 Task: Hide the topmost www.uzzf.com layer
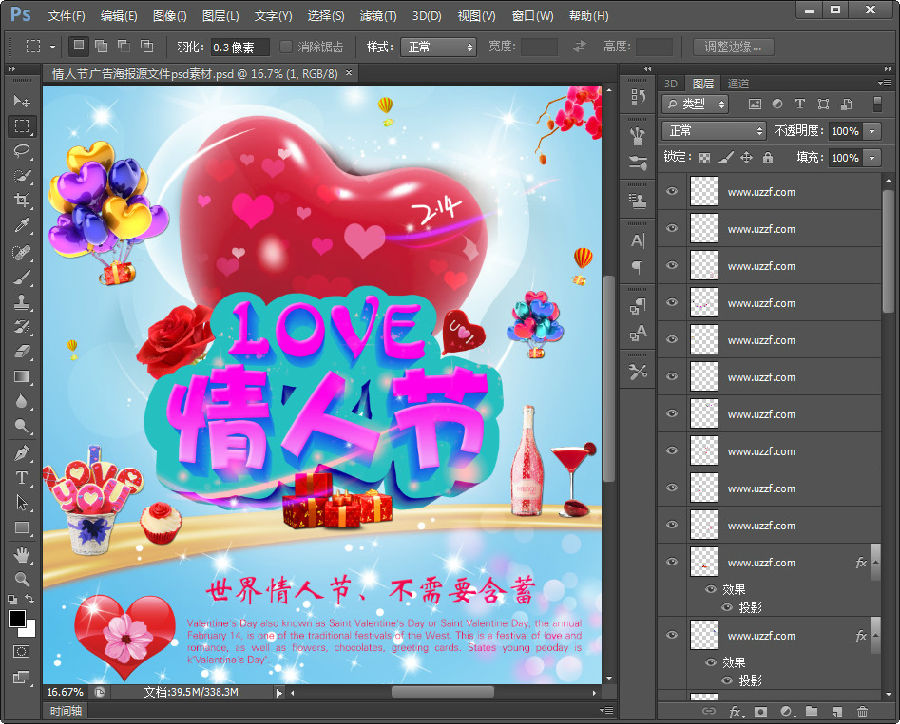point(672,192)
